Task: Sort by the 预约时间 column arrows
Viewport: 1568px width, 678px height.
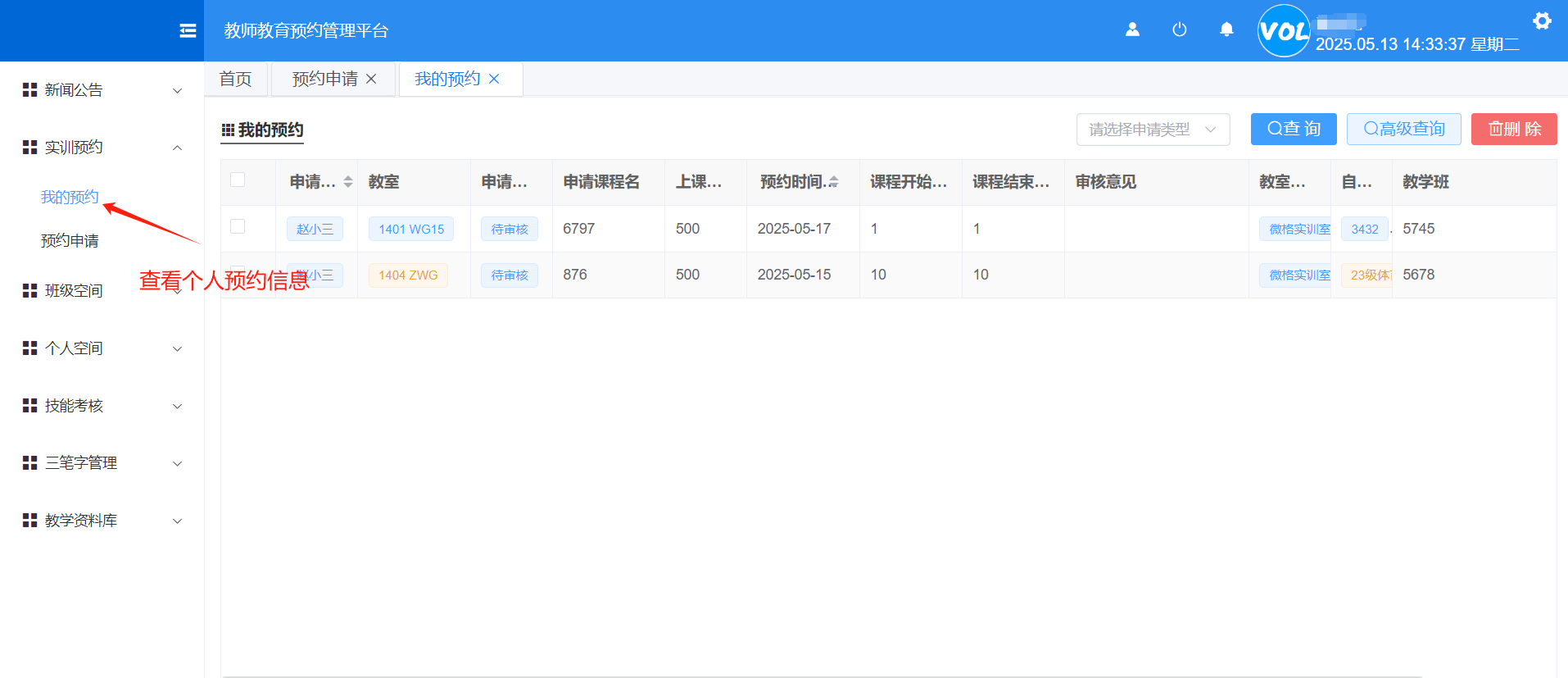Action: [x=834, y=181]
